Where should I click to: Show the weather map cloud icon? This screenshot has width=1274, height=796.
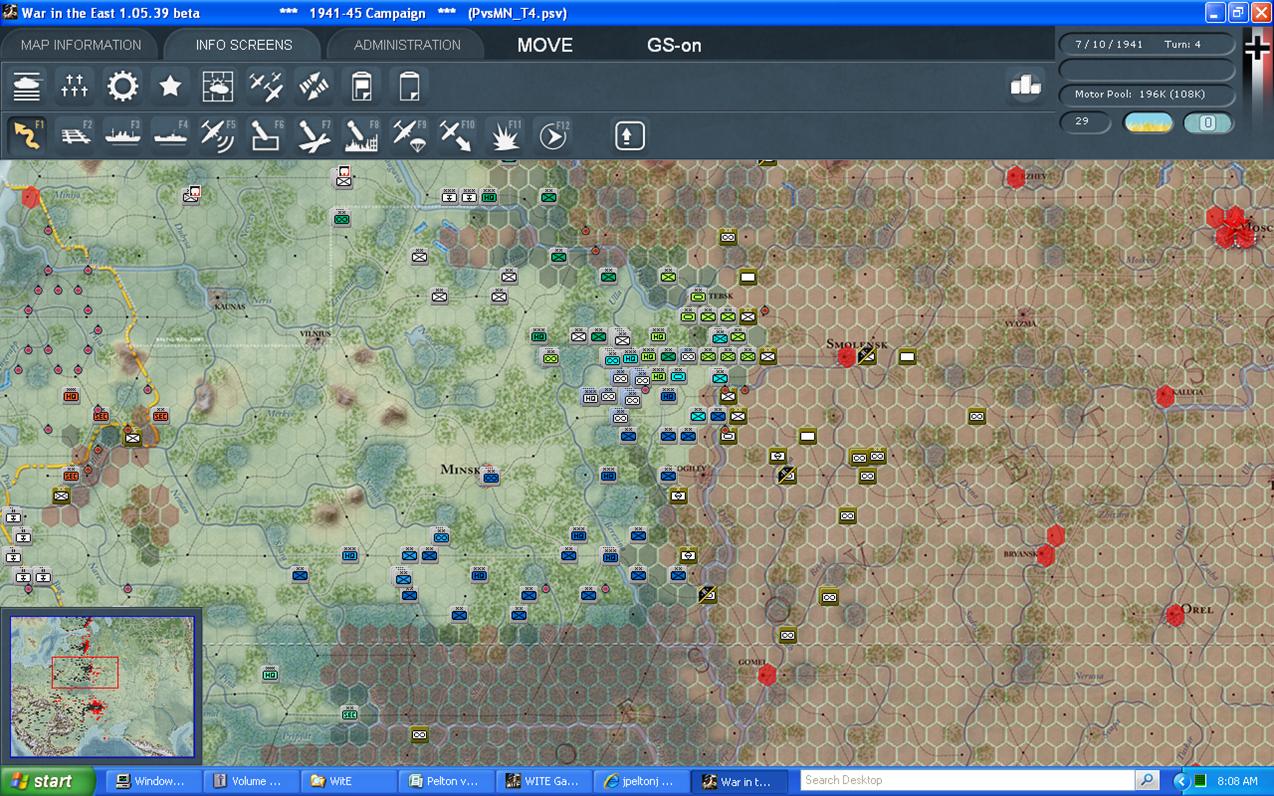click(x=218, y=87)
